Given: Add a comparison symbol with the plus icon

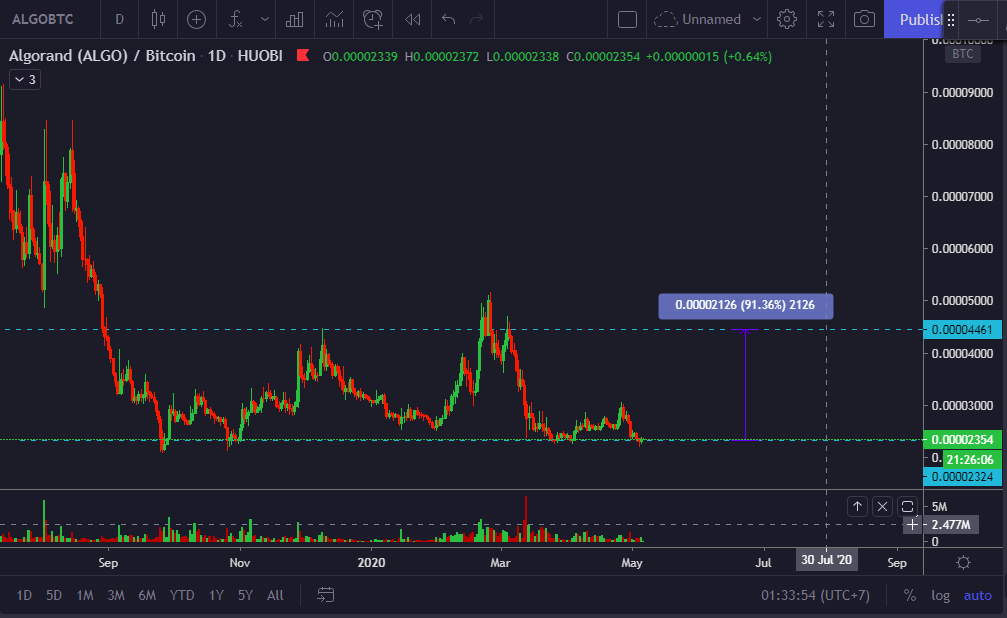Looking at the screenshot, I should pyautogui.click(x=196, y=19).
